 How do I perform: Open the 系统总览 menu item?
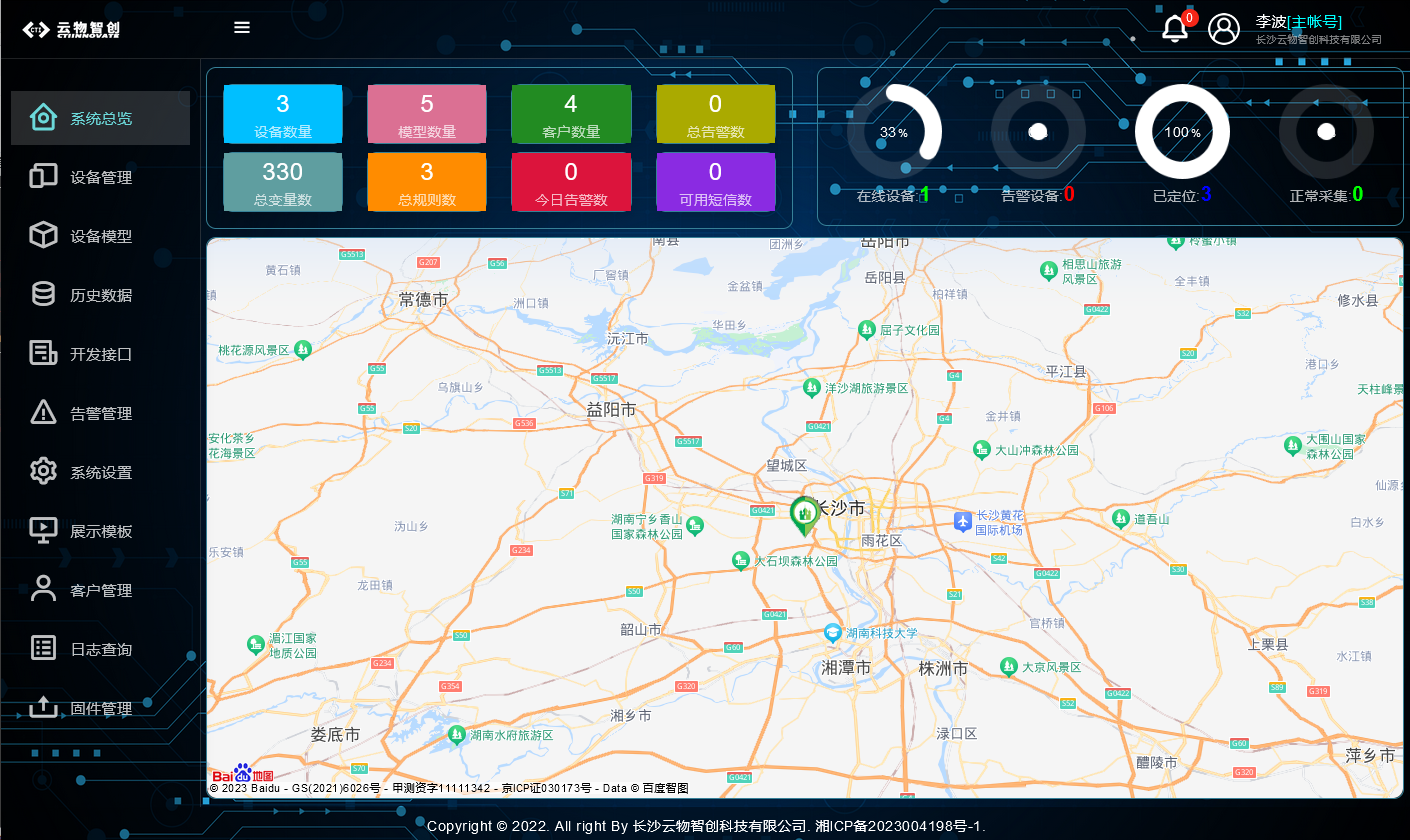coord(100,118)
